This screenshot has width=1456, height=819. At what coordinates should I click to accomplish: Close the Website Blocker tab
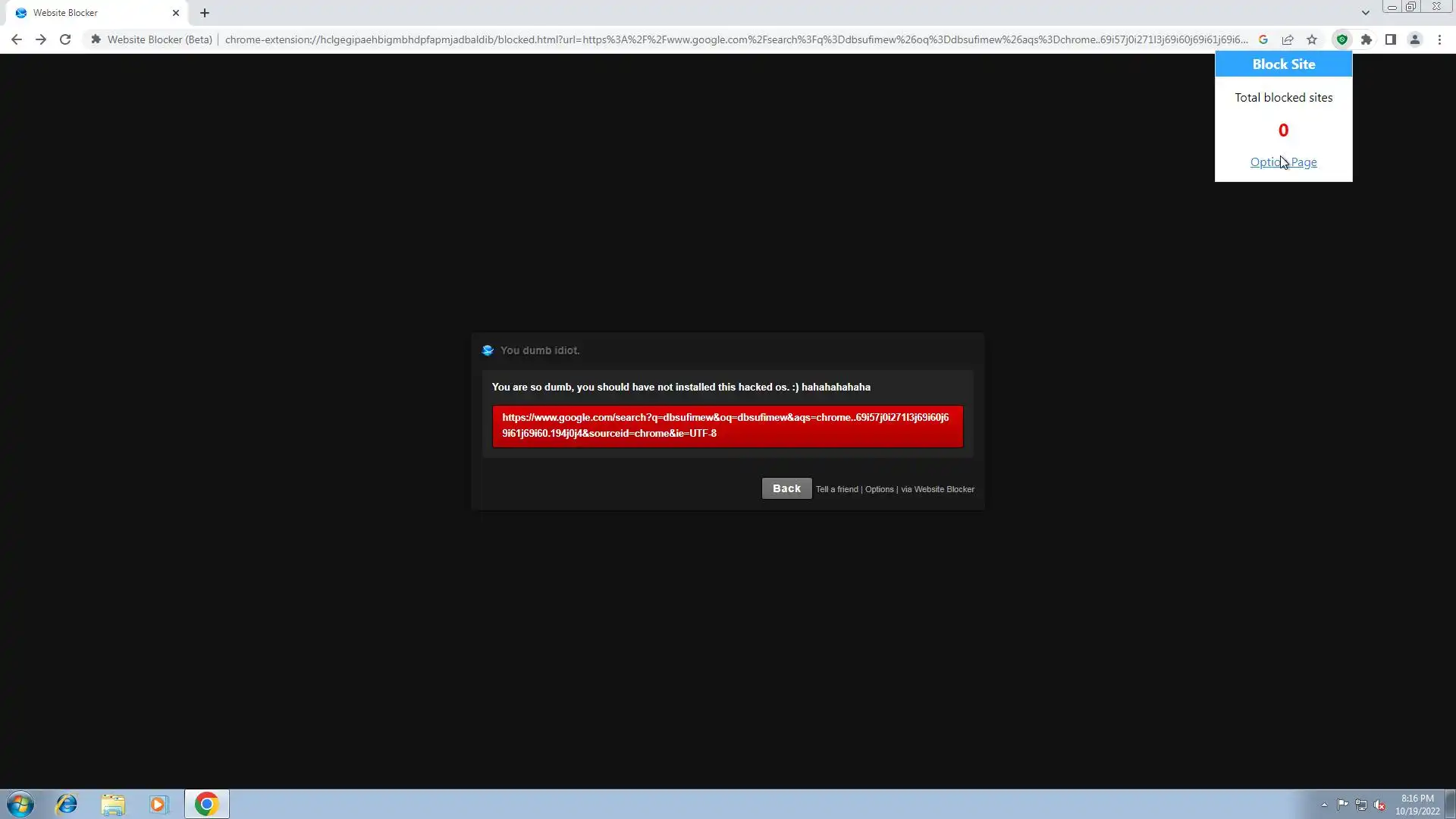[176, 13]
